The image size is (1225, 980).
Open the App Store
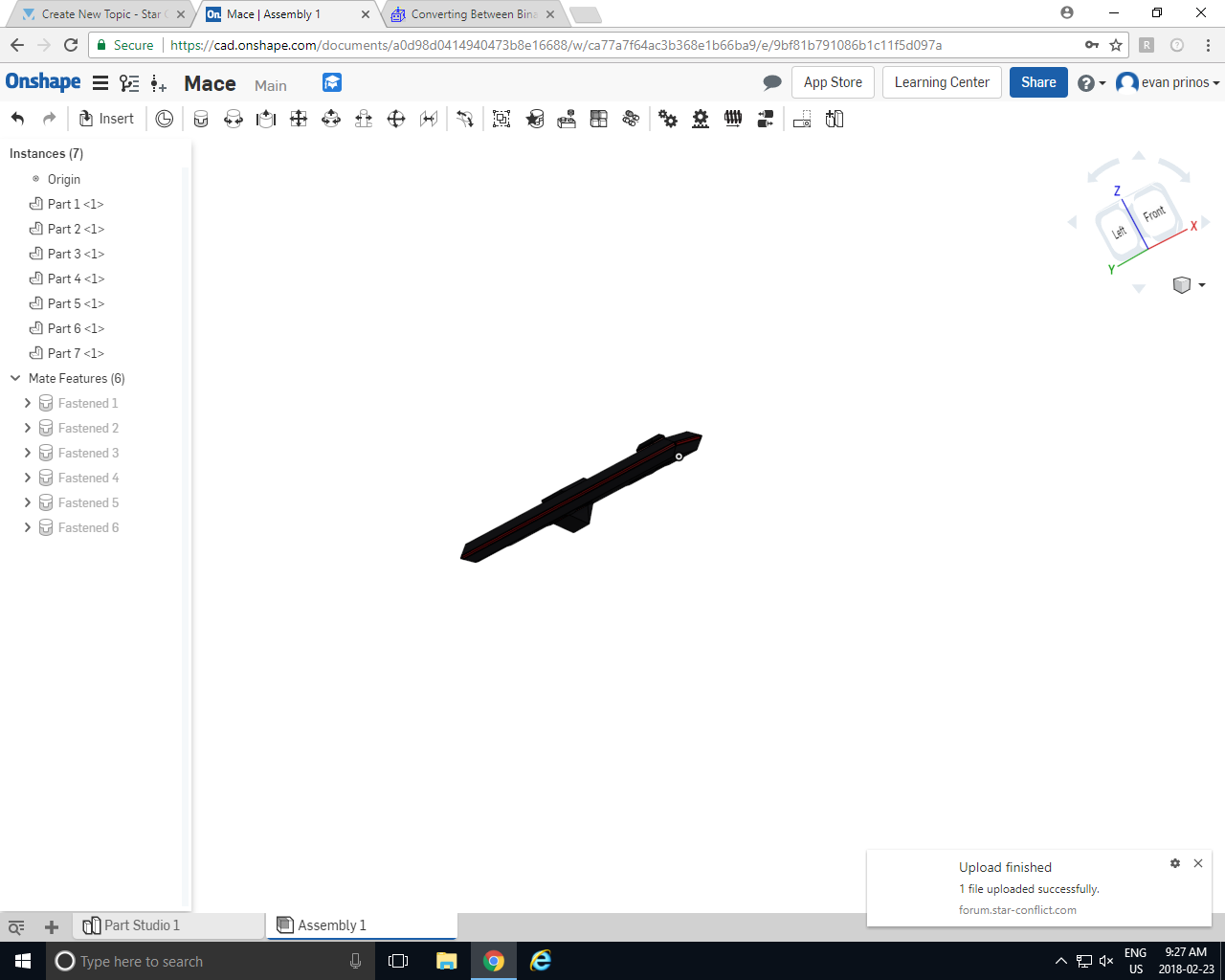tap(833, 82)
